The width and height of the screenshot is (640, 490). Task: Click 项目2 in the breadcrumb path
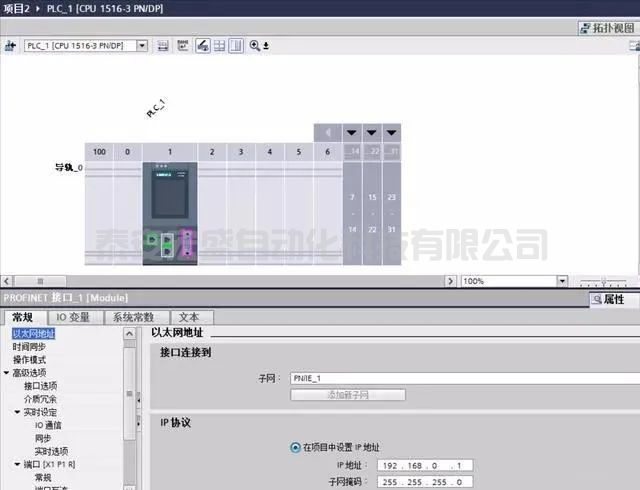[16, 8]
